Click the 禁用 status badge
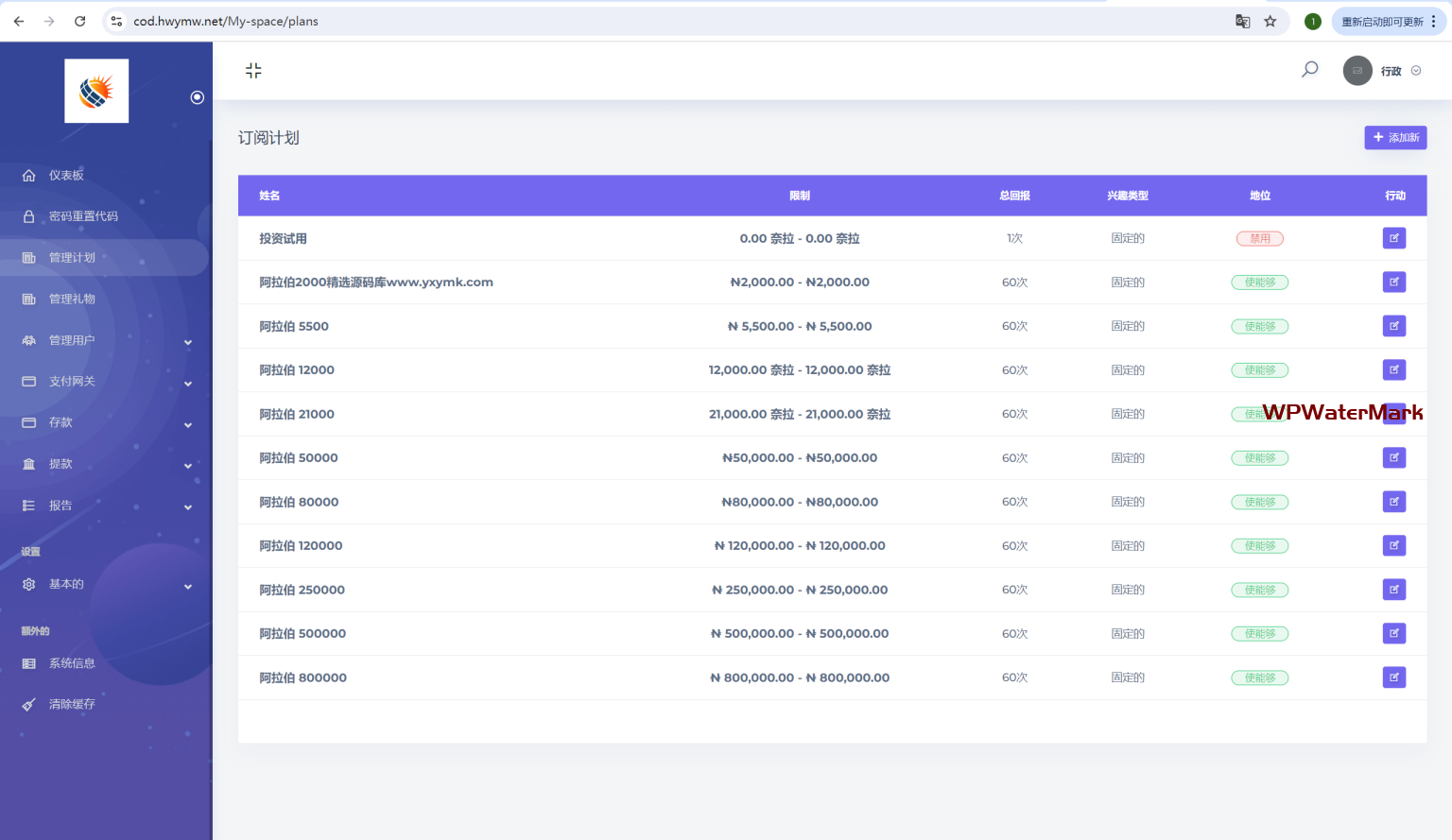The image size is (1452, 840). click(x=1259, y=239)
